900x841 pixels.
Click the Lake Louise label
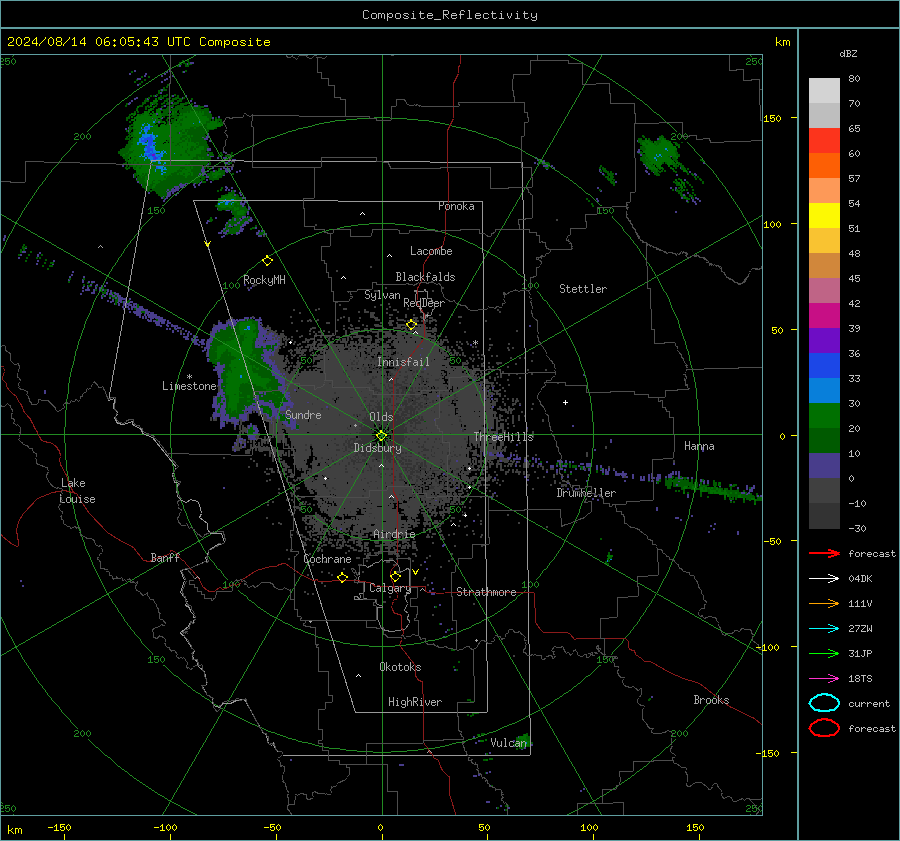77,491
